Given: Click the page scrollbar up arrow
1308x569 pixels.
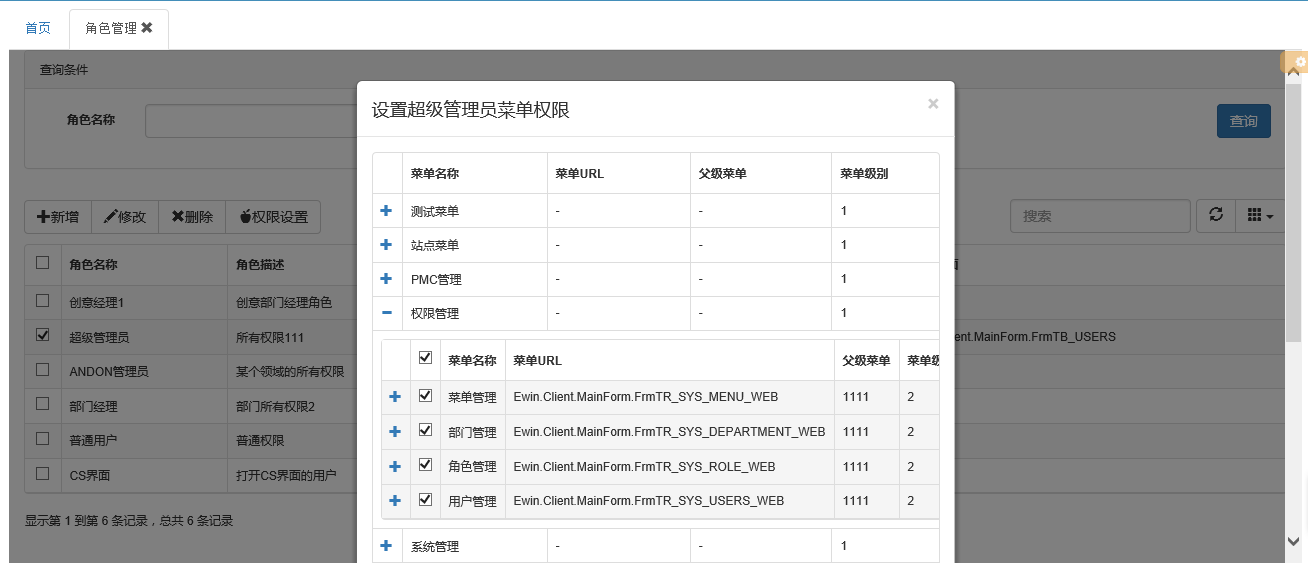Looking at the screenshot, I should pos(1294,72).
